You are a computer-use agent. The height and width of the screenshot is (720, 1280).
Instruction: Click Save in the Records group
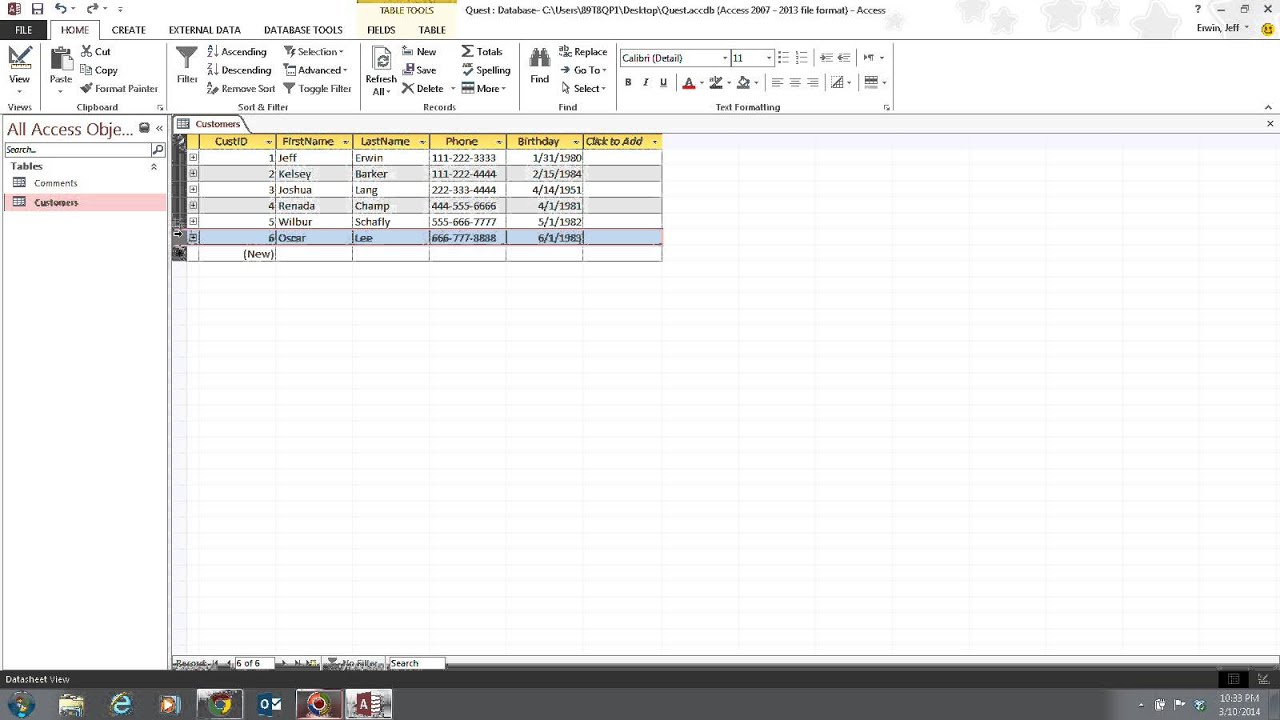click(419, 70)
